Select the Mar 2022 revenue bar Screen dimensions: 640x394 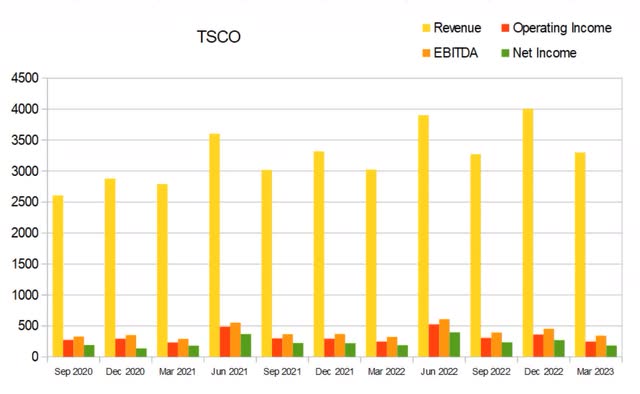point(371,263)
